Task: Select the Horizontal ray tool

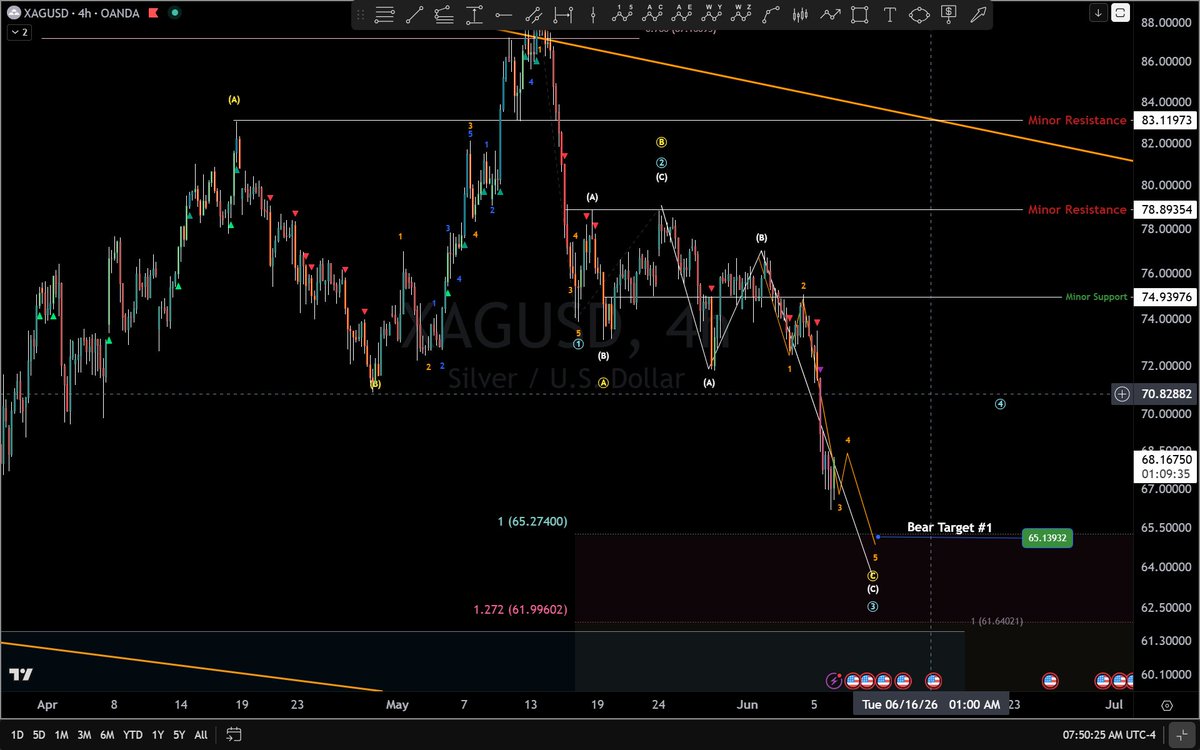Action: point(504,14)
